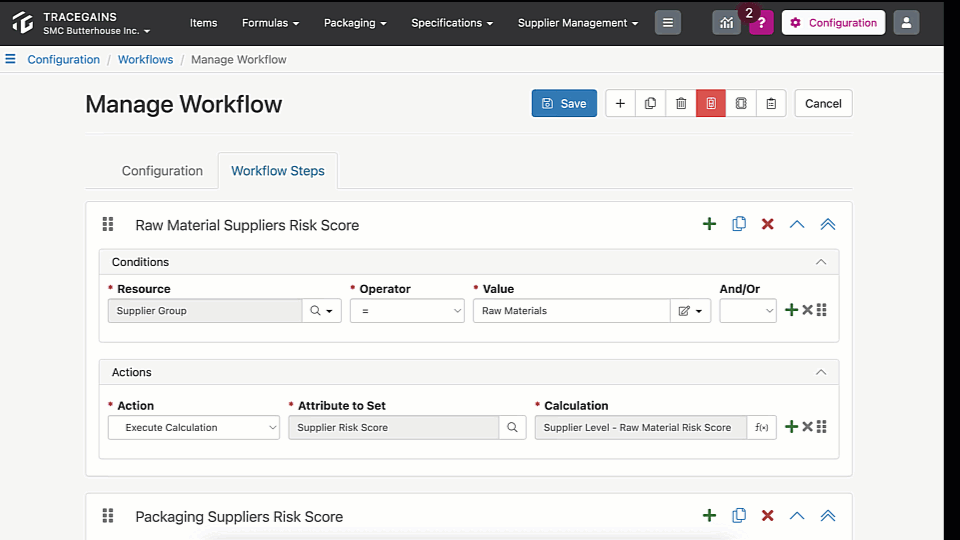Viewport: 960px width, 540px height.
Task: Go to Workflows breadcrumb link
Action: pos(145,59)
